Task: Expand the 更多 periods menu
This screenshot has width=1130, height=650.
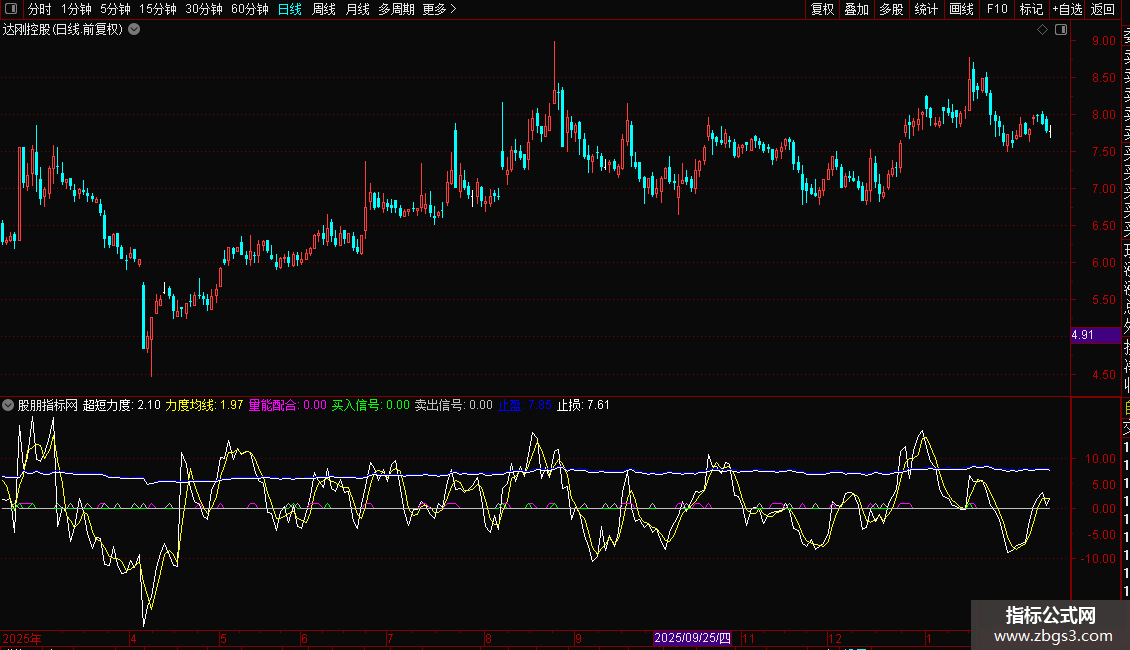Action: pyautogui.click(x=440, y=9)
